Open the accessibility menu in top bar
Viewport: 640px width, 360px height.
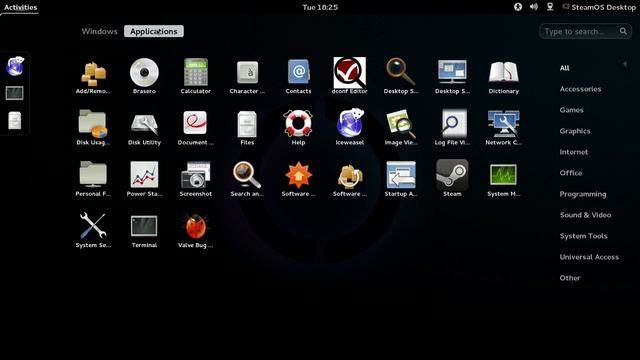(518, 7)
